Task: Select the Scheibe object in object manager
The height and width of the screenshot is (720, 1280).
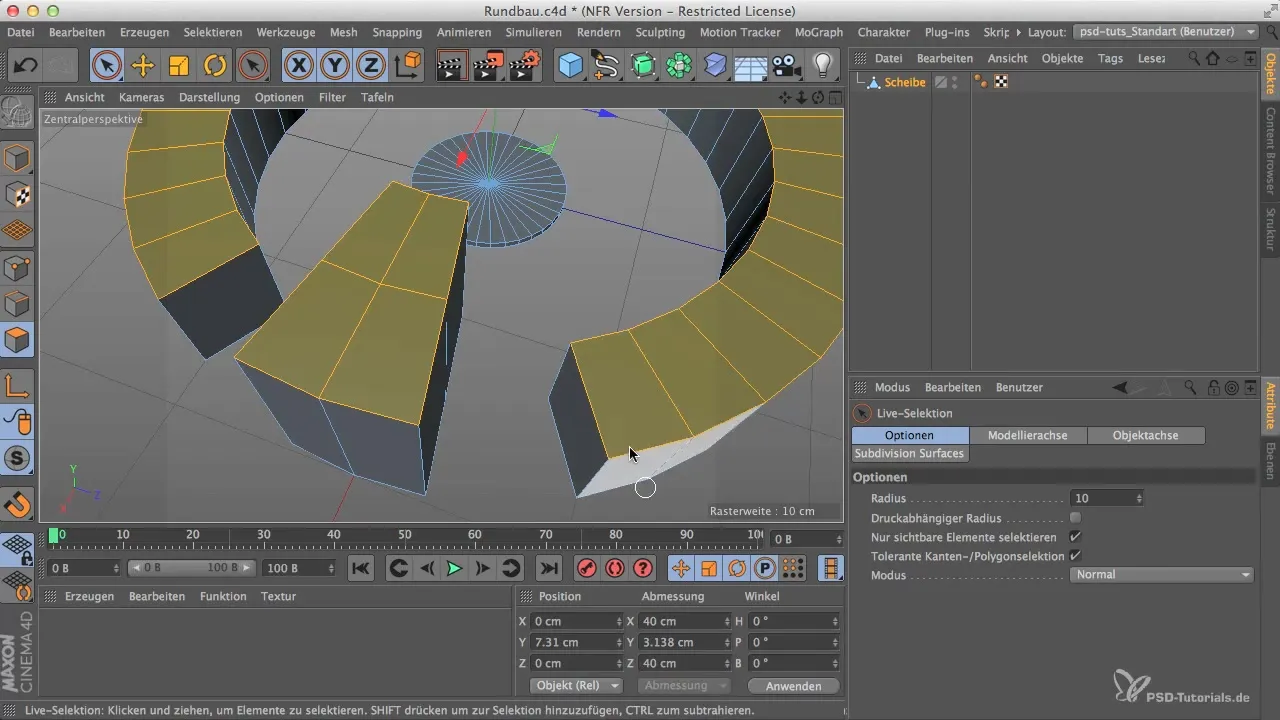Action: coord(905,83)
